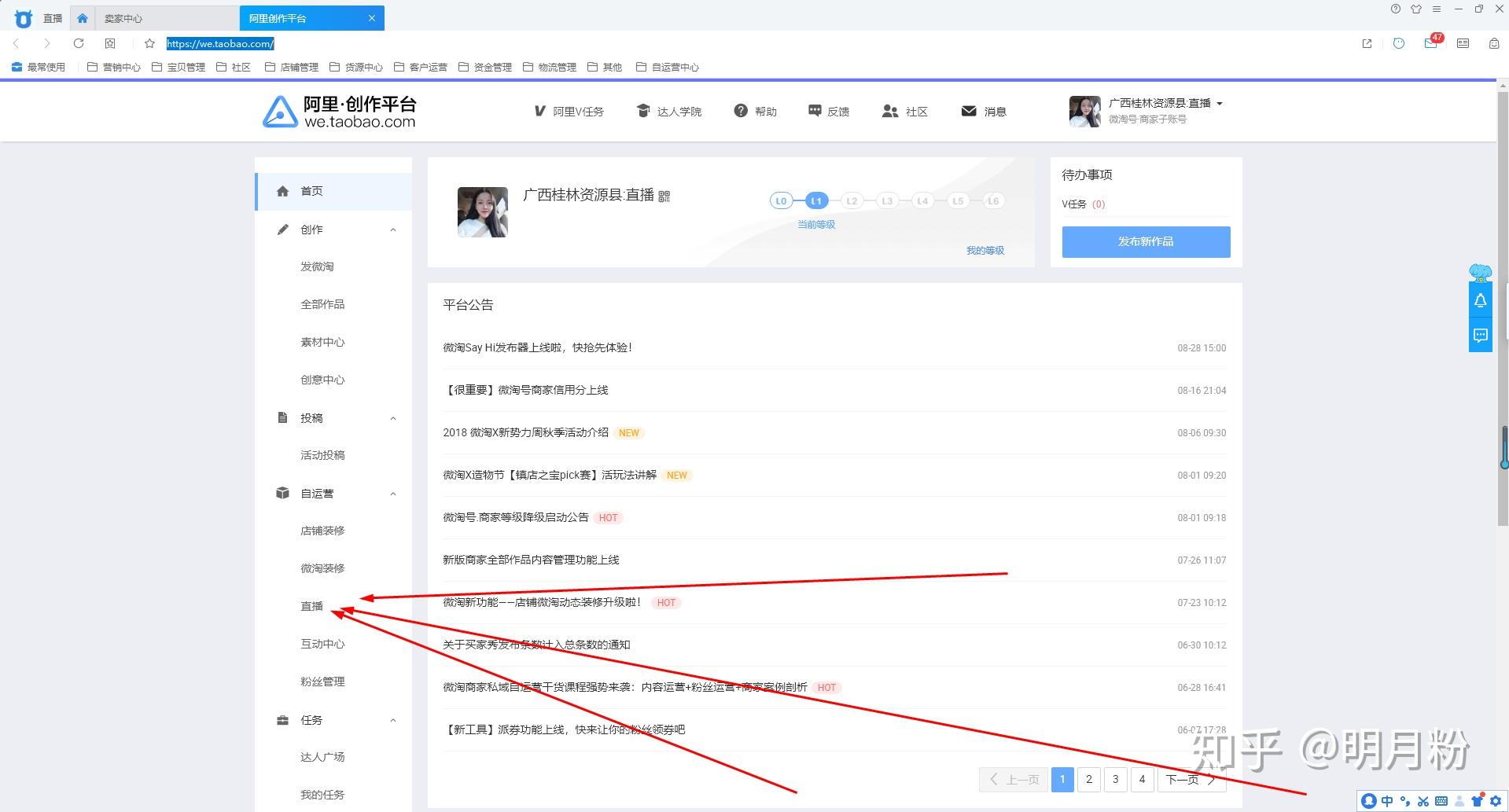1509x812 pixels.
Task: Open 帮助 help link
Action: pos(755,112)
